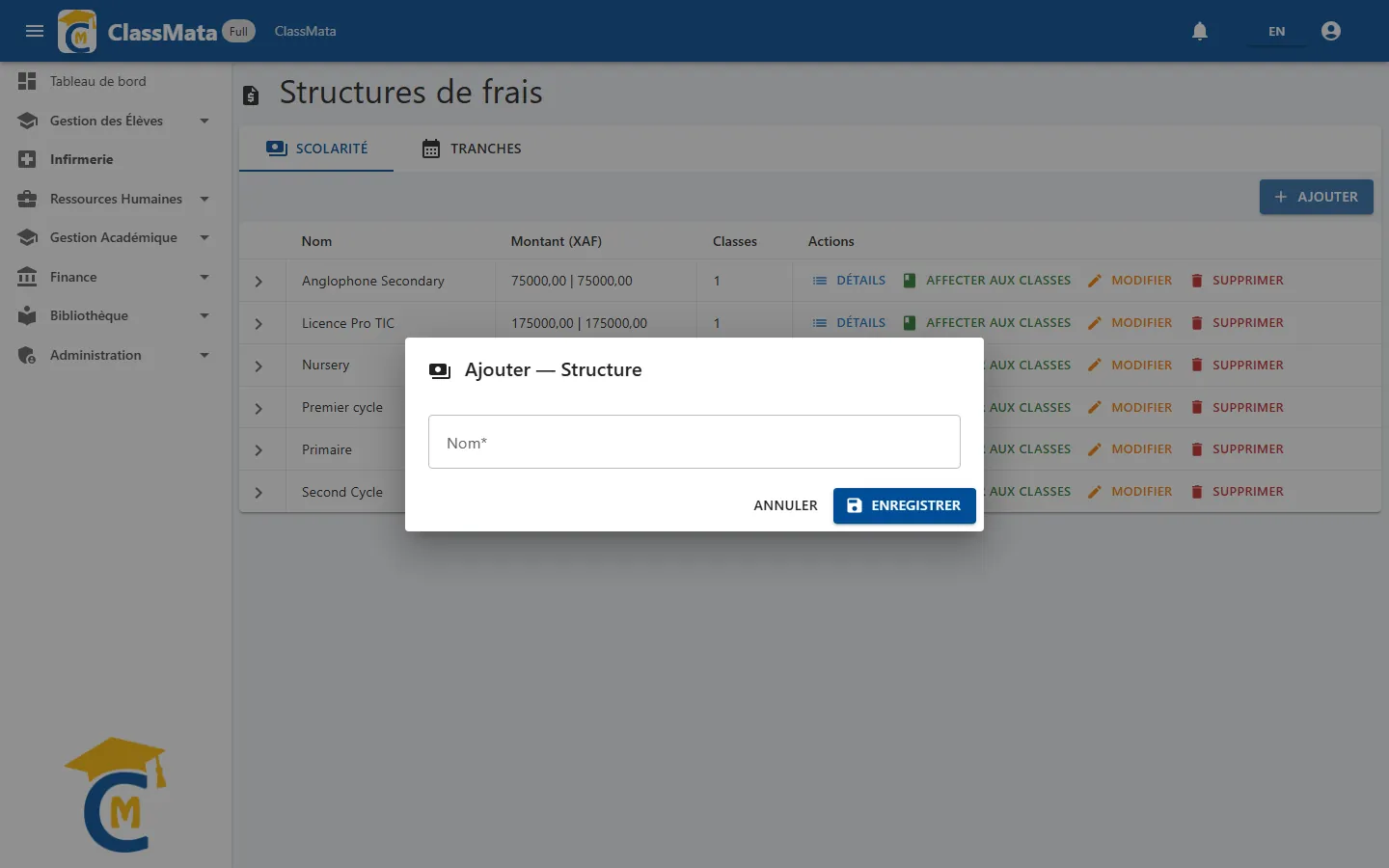Expand the Licence Pro TIC row chevron
The height and width of the screenshot is (868, 1389).
259,324
